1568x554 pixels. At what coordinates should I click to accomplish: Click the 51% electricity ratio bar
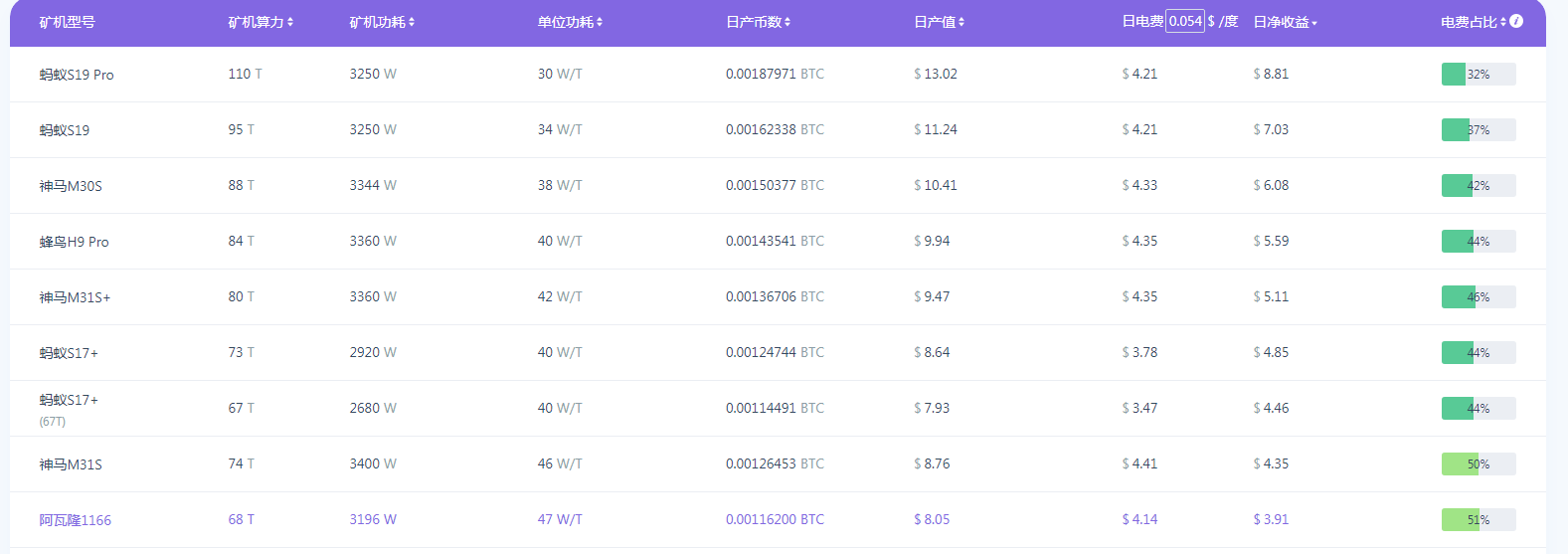(x=1479, y=519)
